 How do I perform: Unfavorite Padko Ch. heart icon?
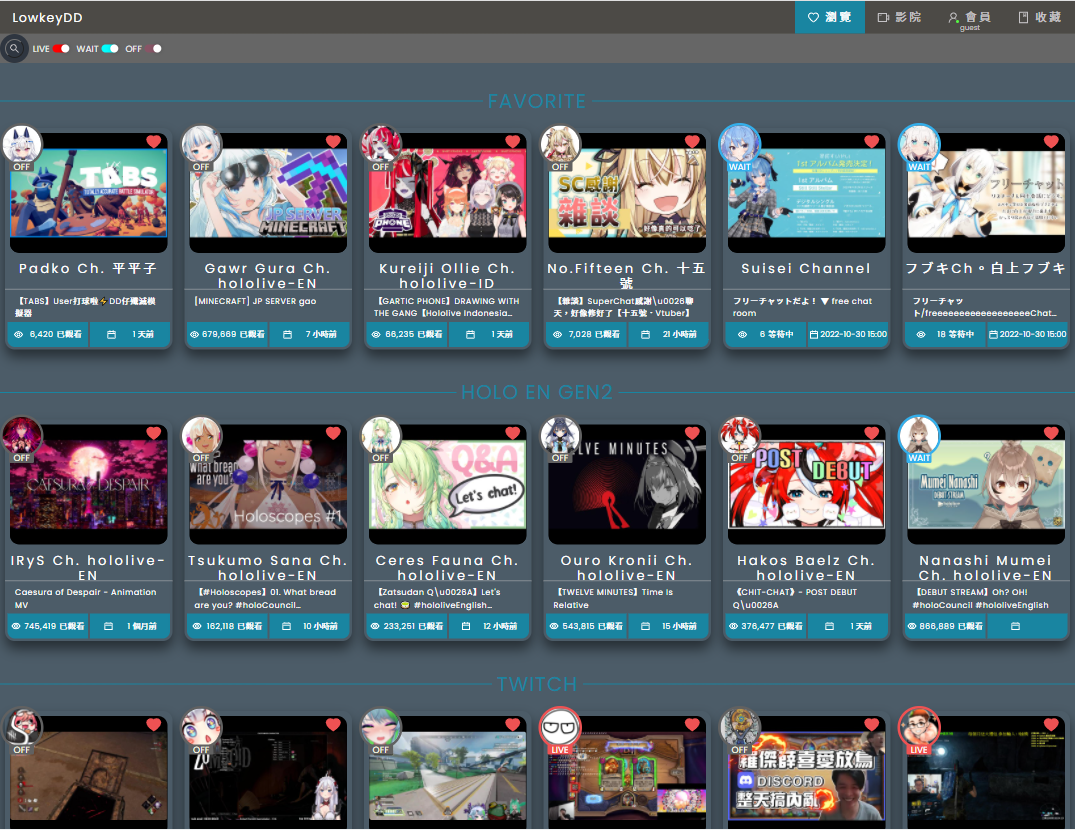click(x=154, y=141)
